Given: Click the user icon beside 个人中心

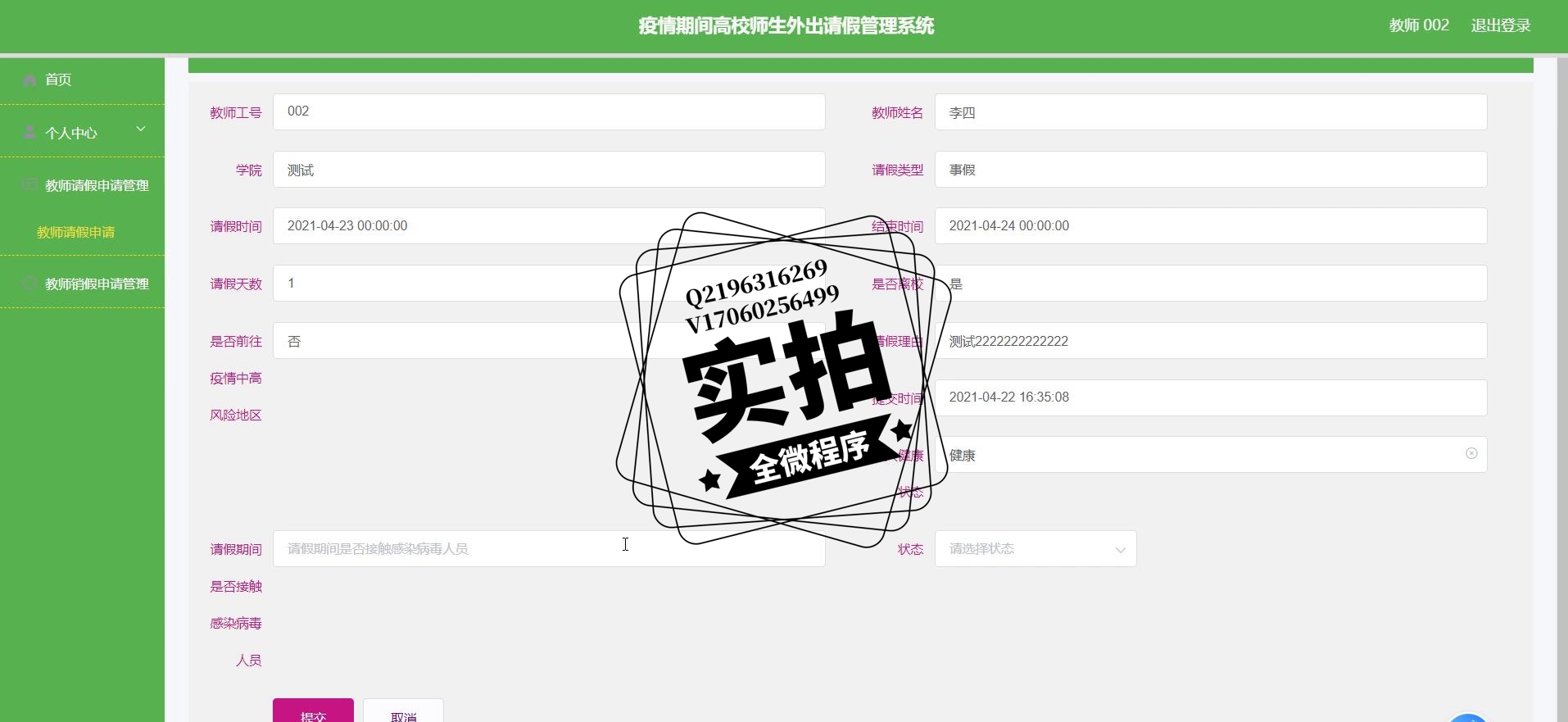Looking at the screenshot, I should click(29, 132).
